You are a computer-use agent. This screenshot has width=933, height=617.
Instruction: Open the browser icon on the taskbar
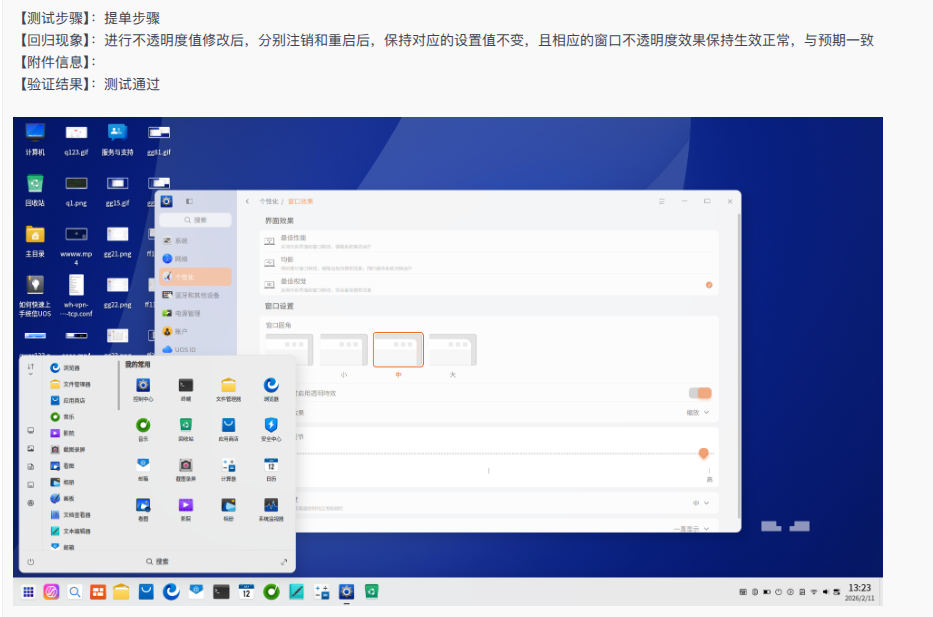[171, 592]
